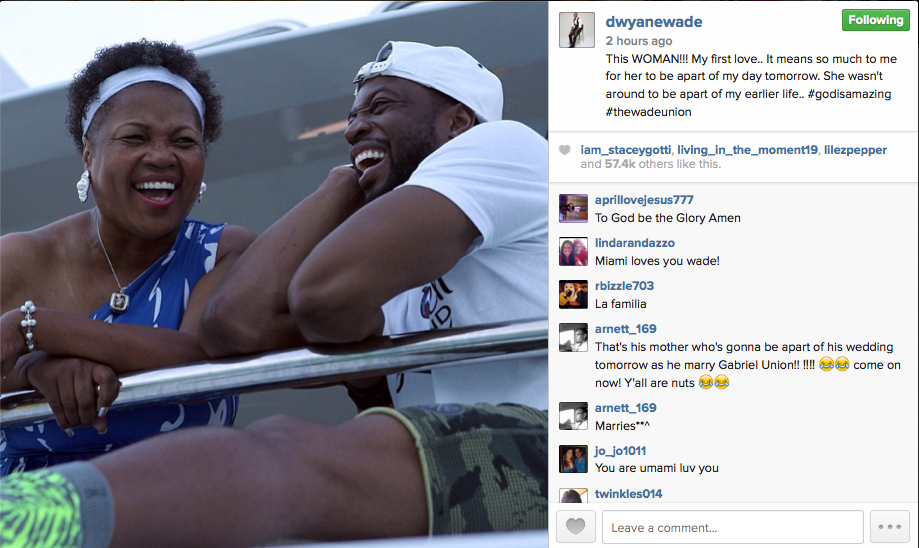Click the heart like button beside comment box
Image resolution: width=919 pixels, height=548 pixels.
pyautogui.click(x=576, y=526)
